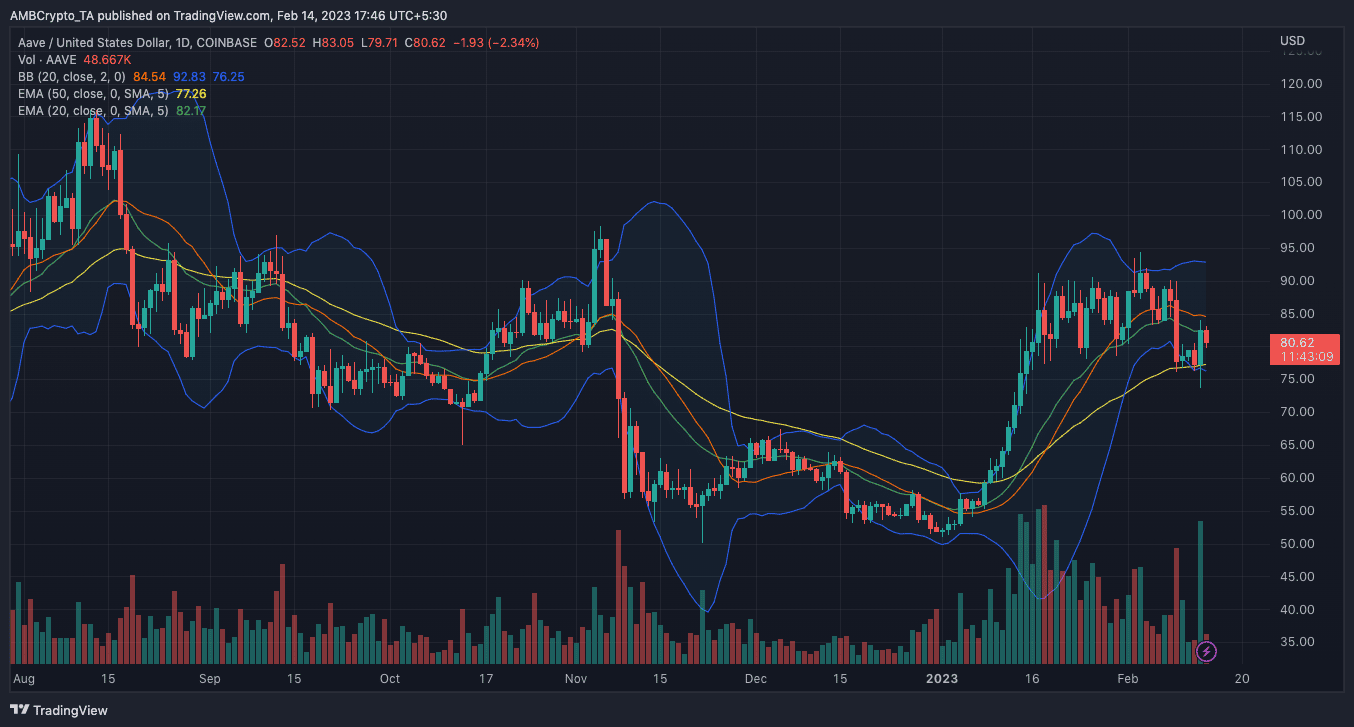The width and height of the screenshot is (1354, 727).
Task: Click the Sep date axis label
Action: tap(209, 679)
